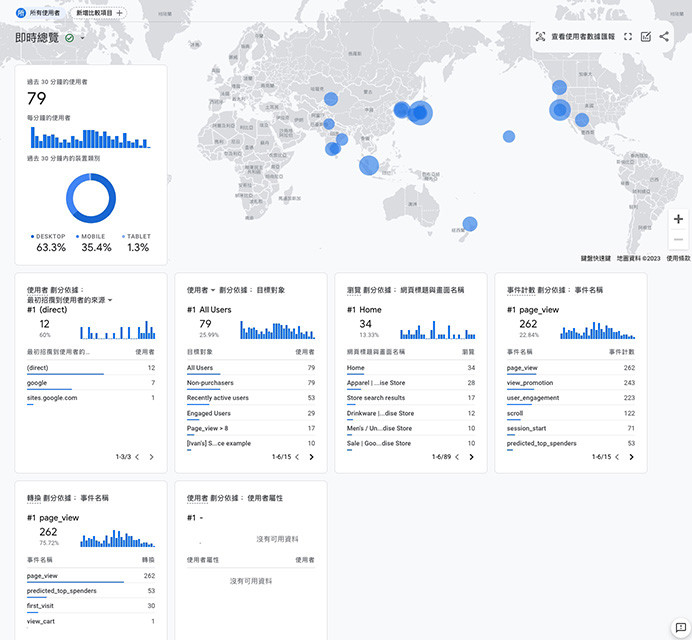Select the sites.google.com source row

(91, 398)
